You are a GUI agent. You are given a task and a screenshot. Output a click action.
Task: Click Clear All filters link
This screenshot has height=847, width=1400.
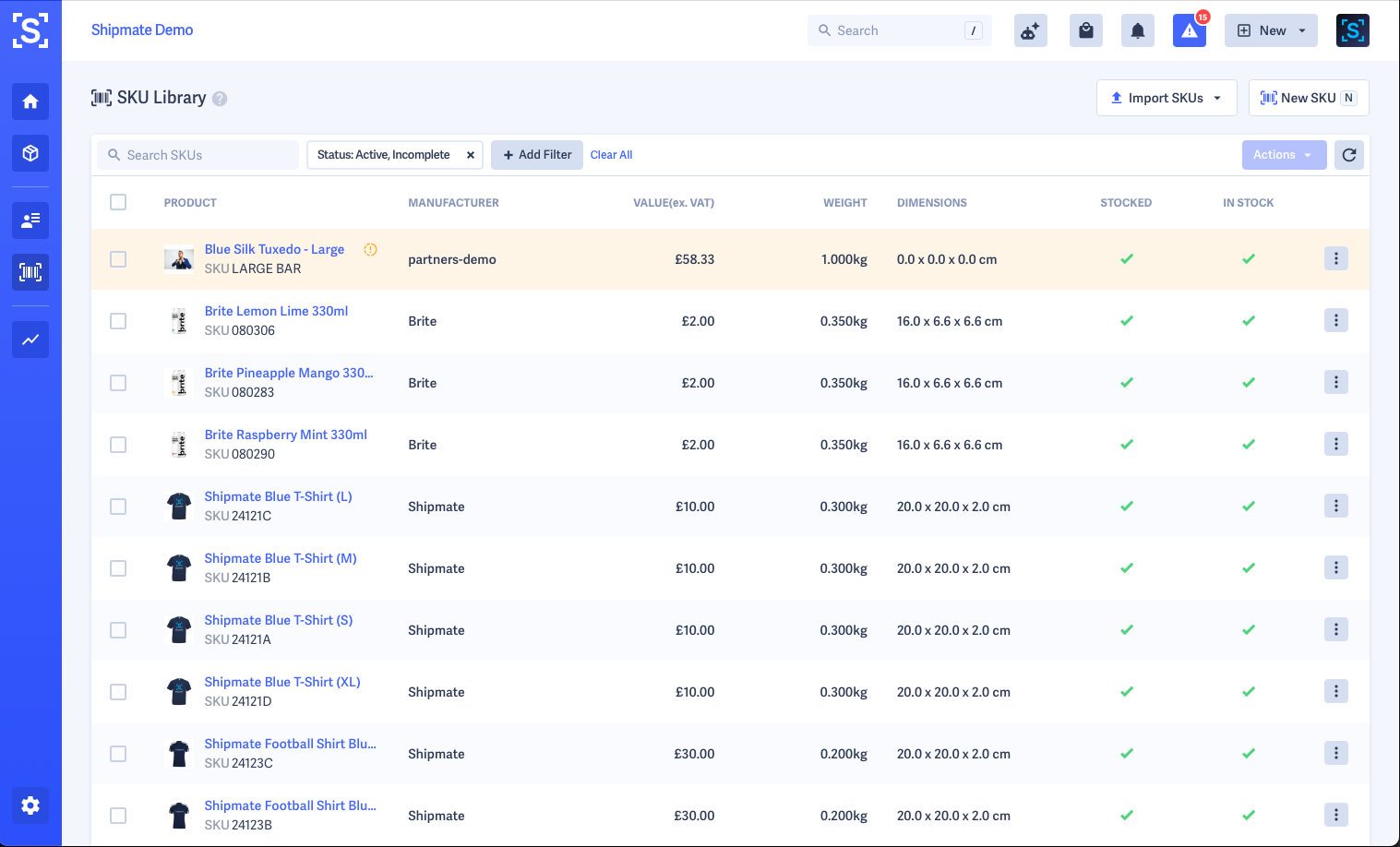point(611,155)
